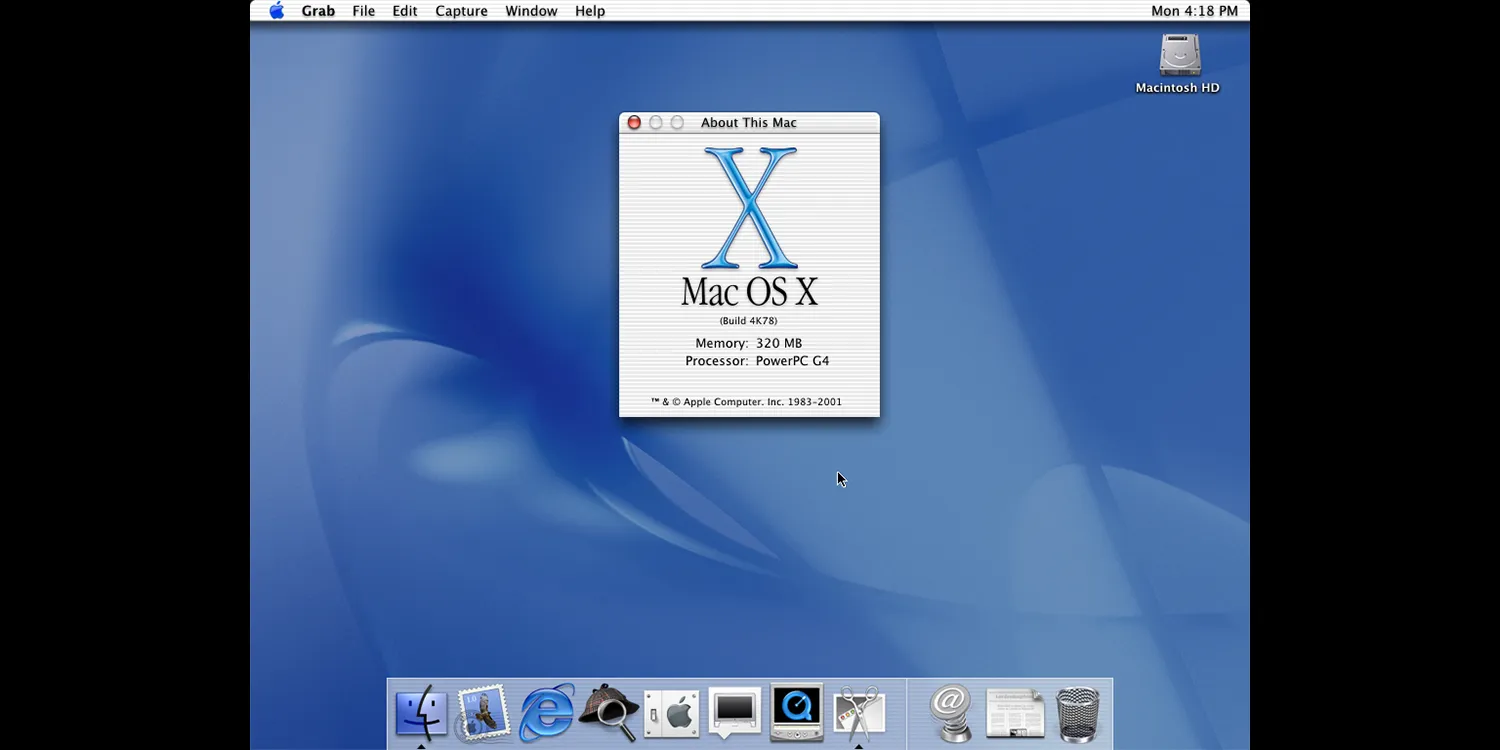
Task: Click the @ spring Mac OS X website icon
Action: click(952, 713)
